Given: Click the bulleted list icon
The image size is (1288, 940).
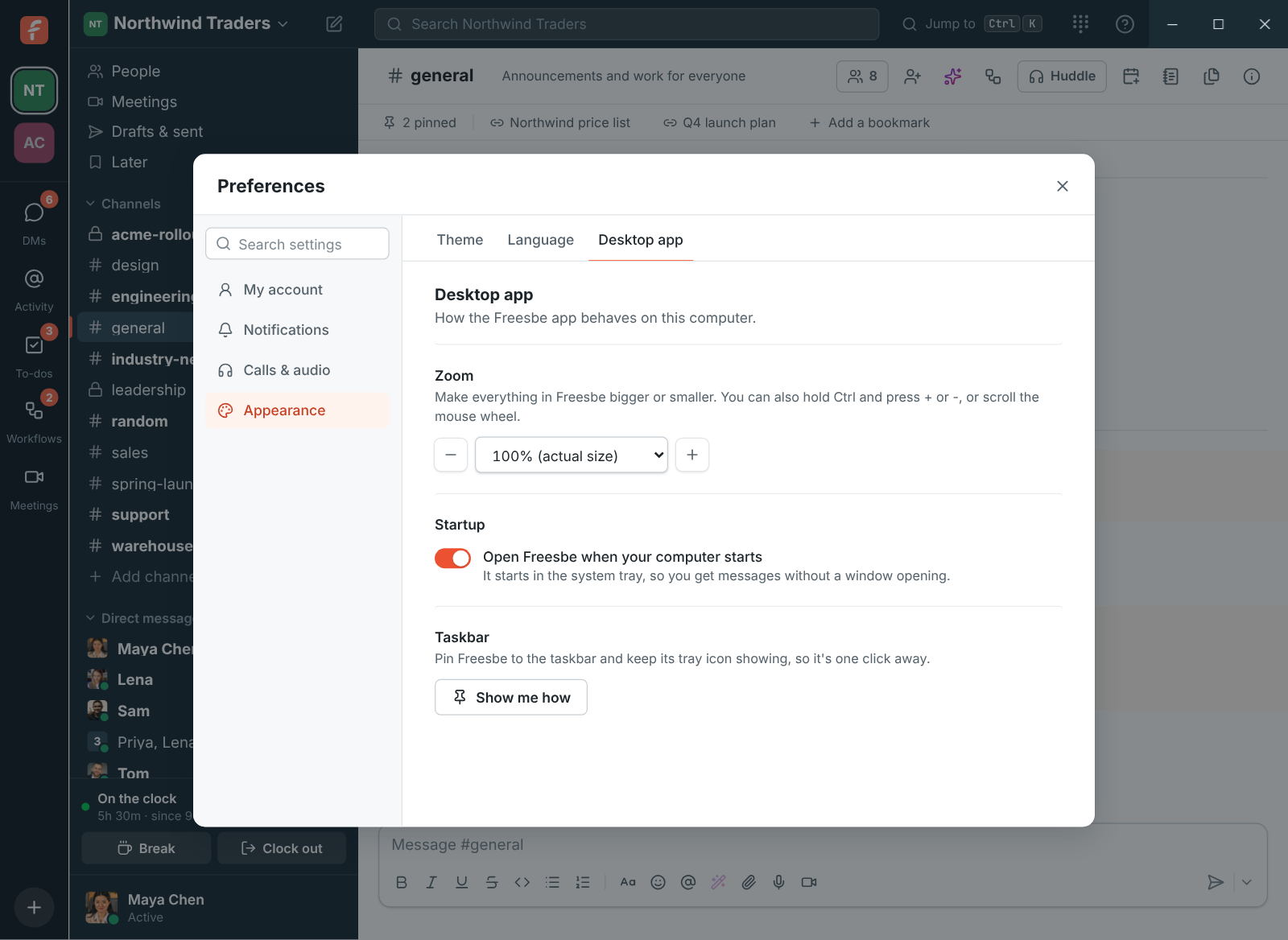Looking at the screenshot, I should 552,882.
